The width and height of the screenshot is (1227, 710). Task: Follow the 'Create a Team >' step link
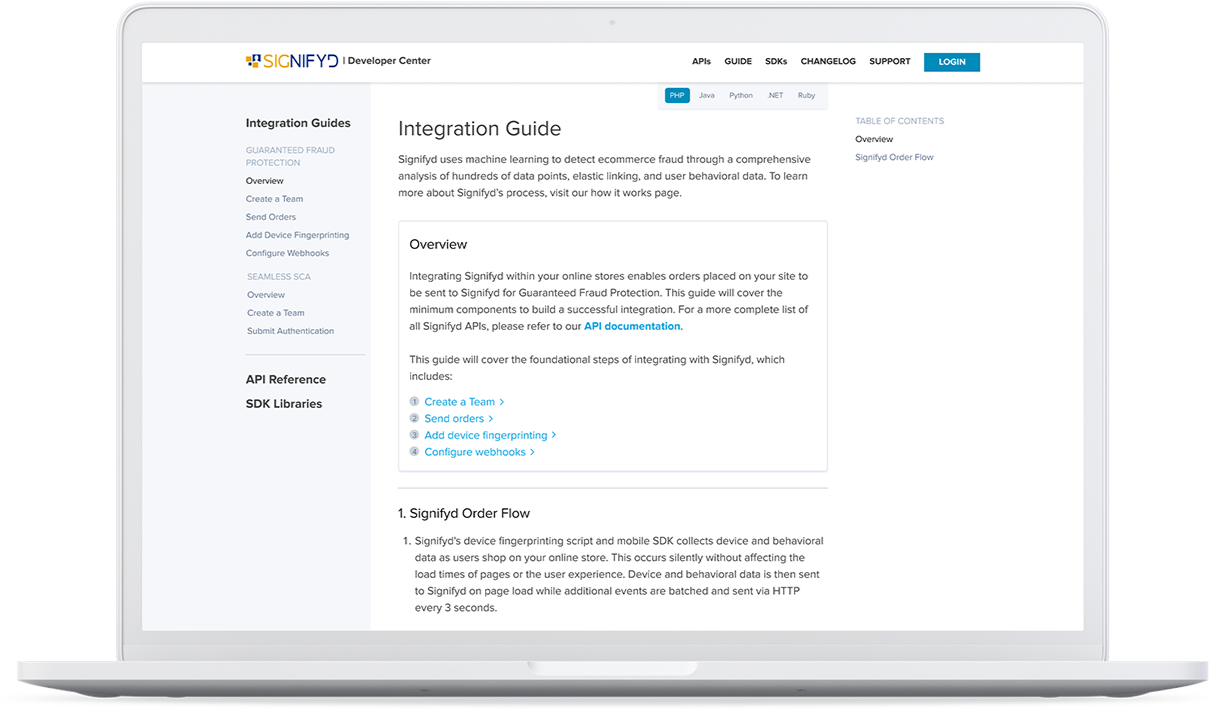pos(464,402)
